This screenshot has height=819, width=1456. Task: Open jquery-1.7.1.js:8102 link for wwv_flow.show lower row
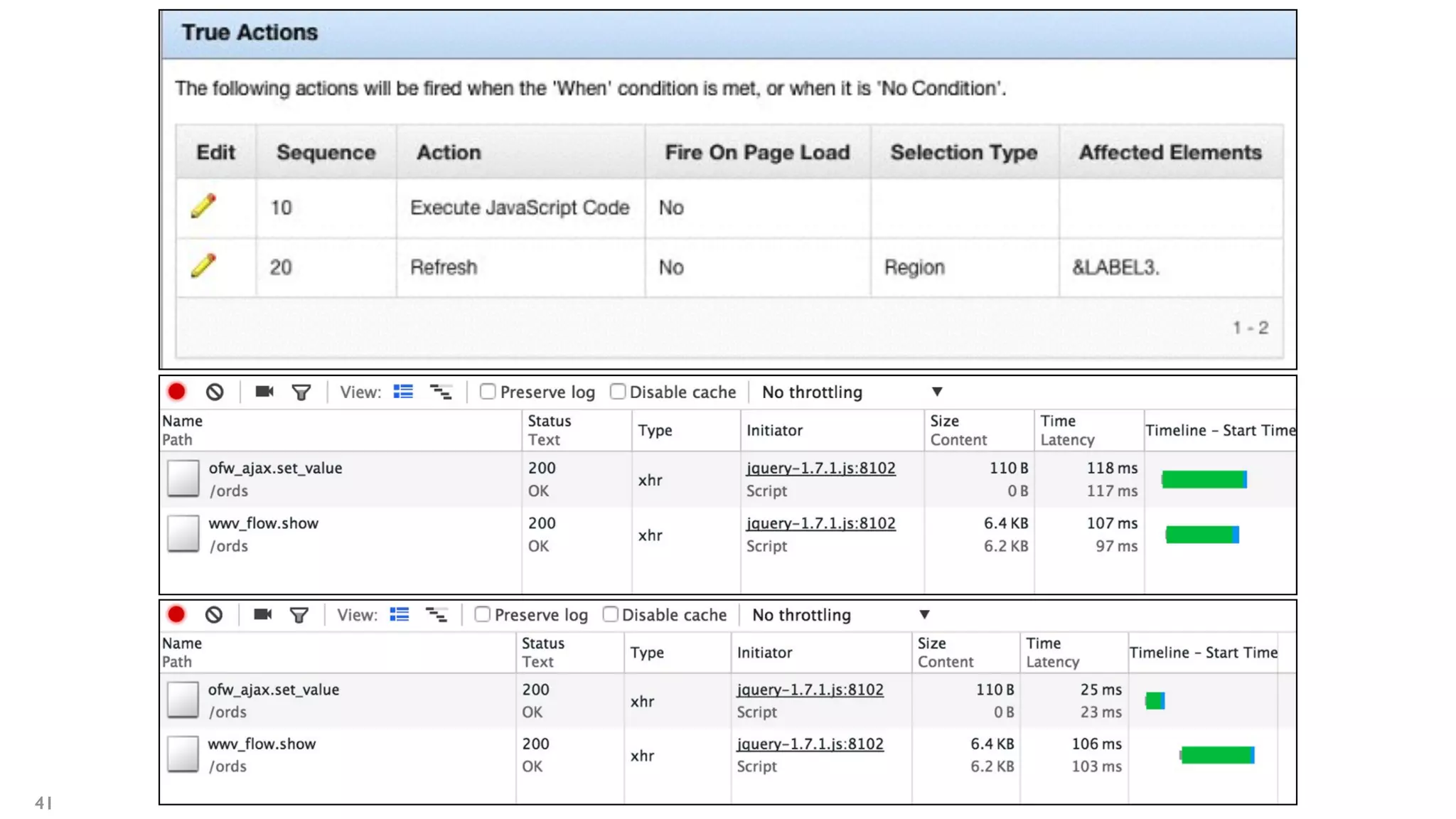coord(810,744)
